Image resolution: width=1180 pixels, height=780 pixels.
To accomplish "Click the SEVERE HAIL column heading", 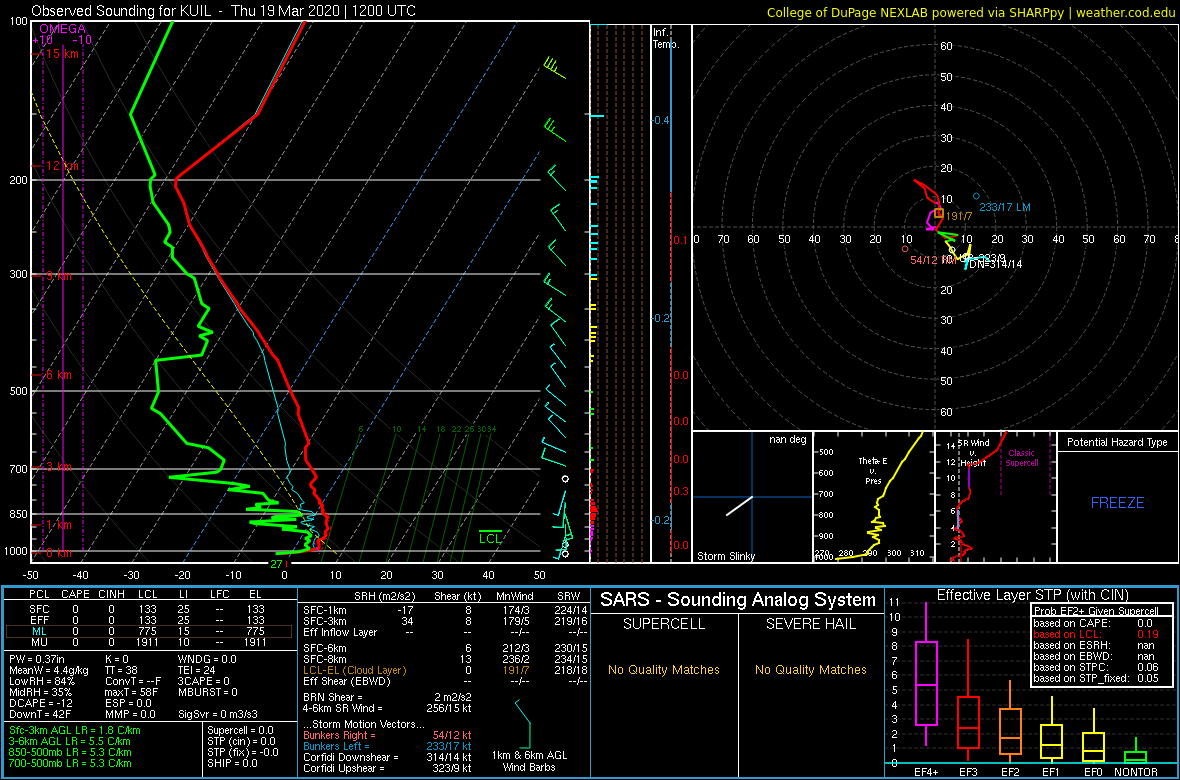I will point(812,625).
